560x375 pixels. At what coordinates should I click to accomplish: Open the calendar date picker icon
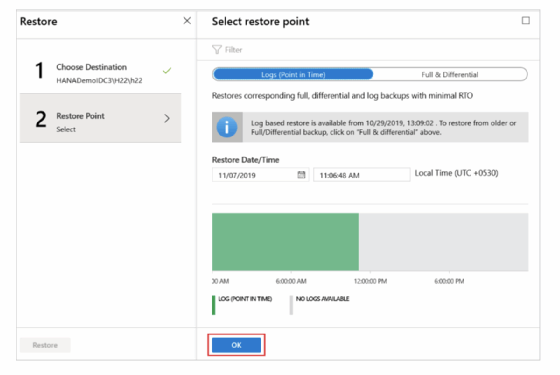click(x=301, y=175)
